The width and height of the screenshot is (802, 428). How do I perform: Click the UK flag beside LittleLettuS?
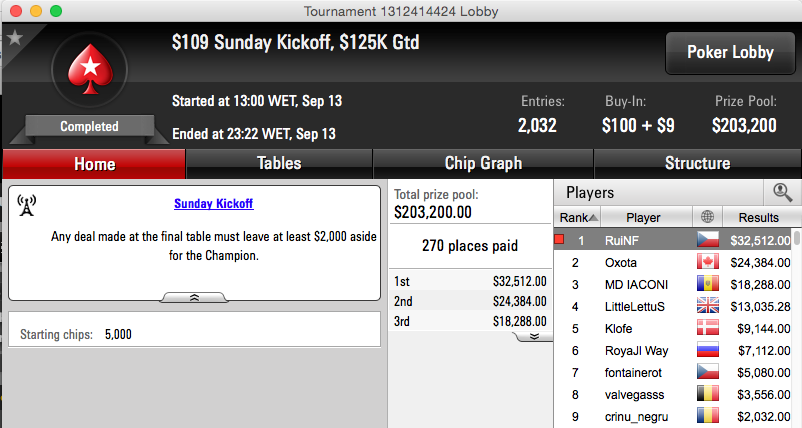[x=708, y=306]
